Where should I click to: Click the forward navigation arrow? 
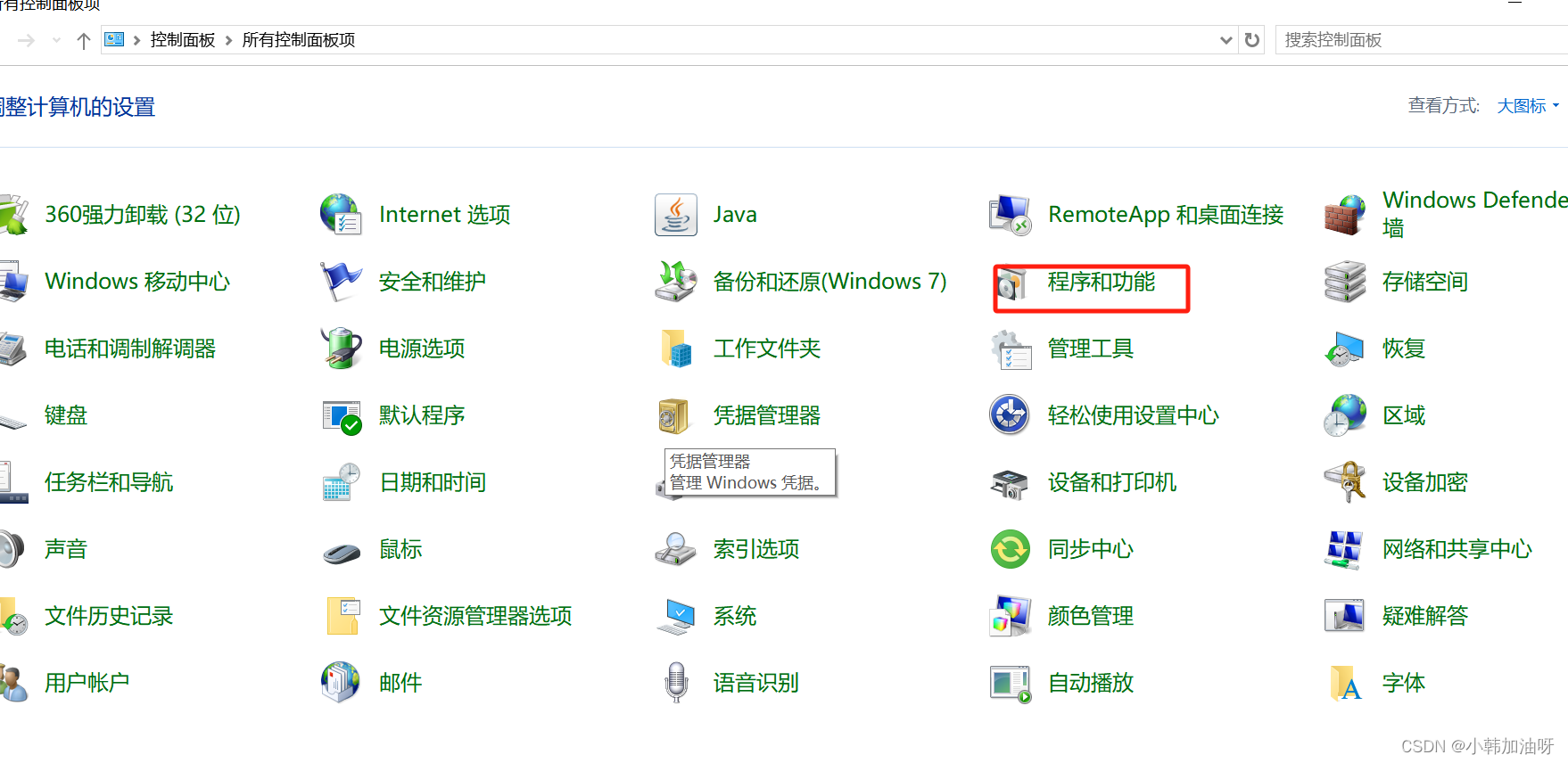26,40
